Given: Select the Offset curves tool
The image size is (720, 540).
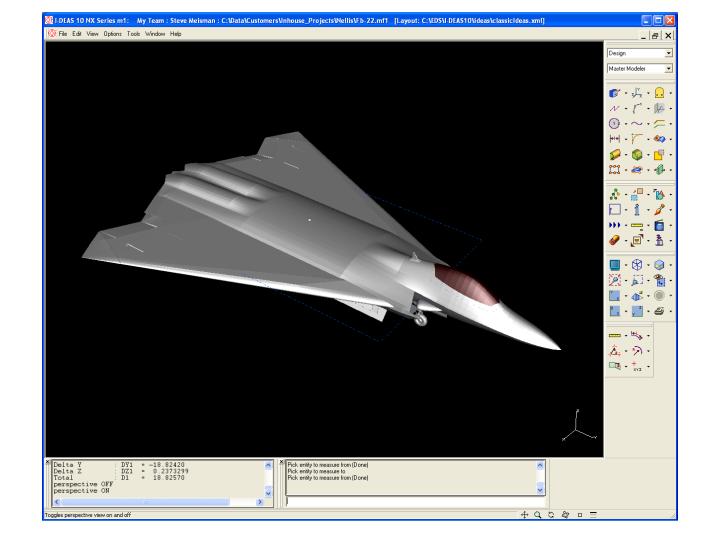Looking at the screenshot, I should tap(659, 124).
